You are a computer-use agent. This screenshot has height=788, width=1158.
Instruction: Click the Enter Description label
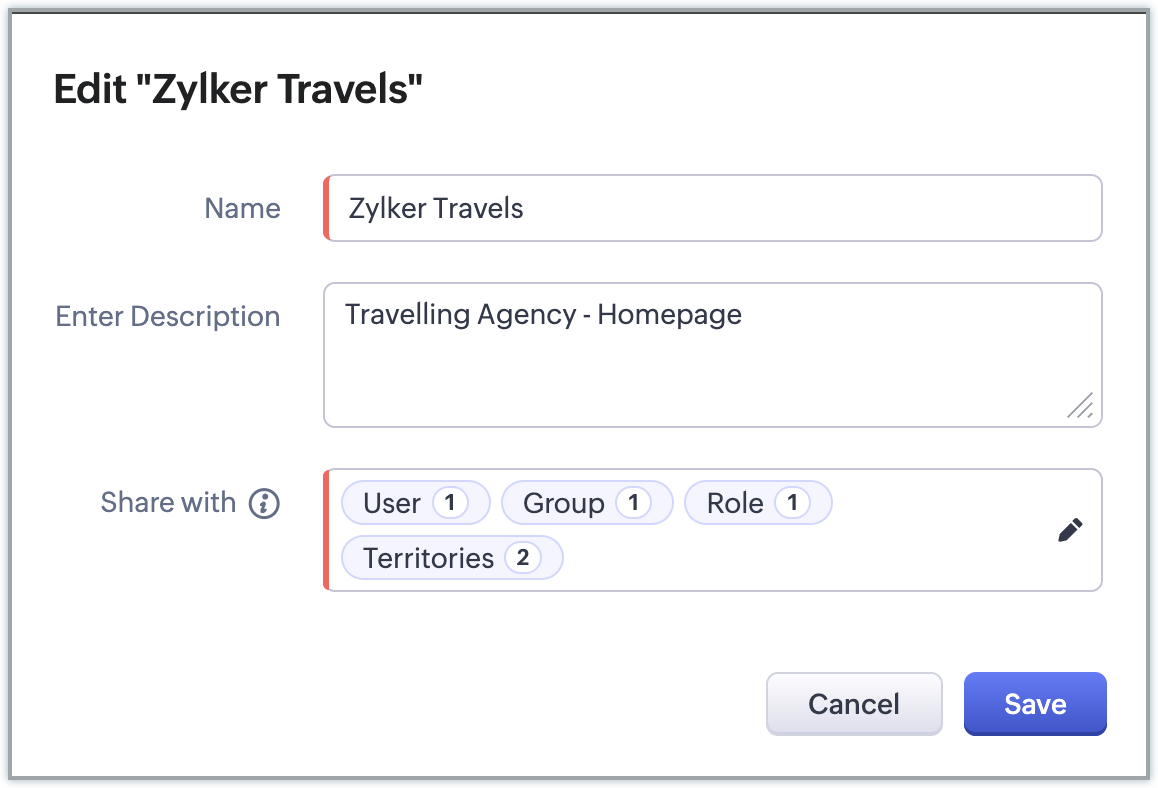168,317
